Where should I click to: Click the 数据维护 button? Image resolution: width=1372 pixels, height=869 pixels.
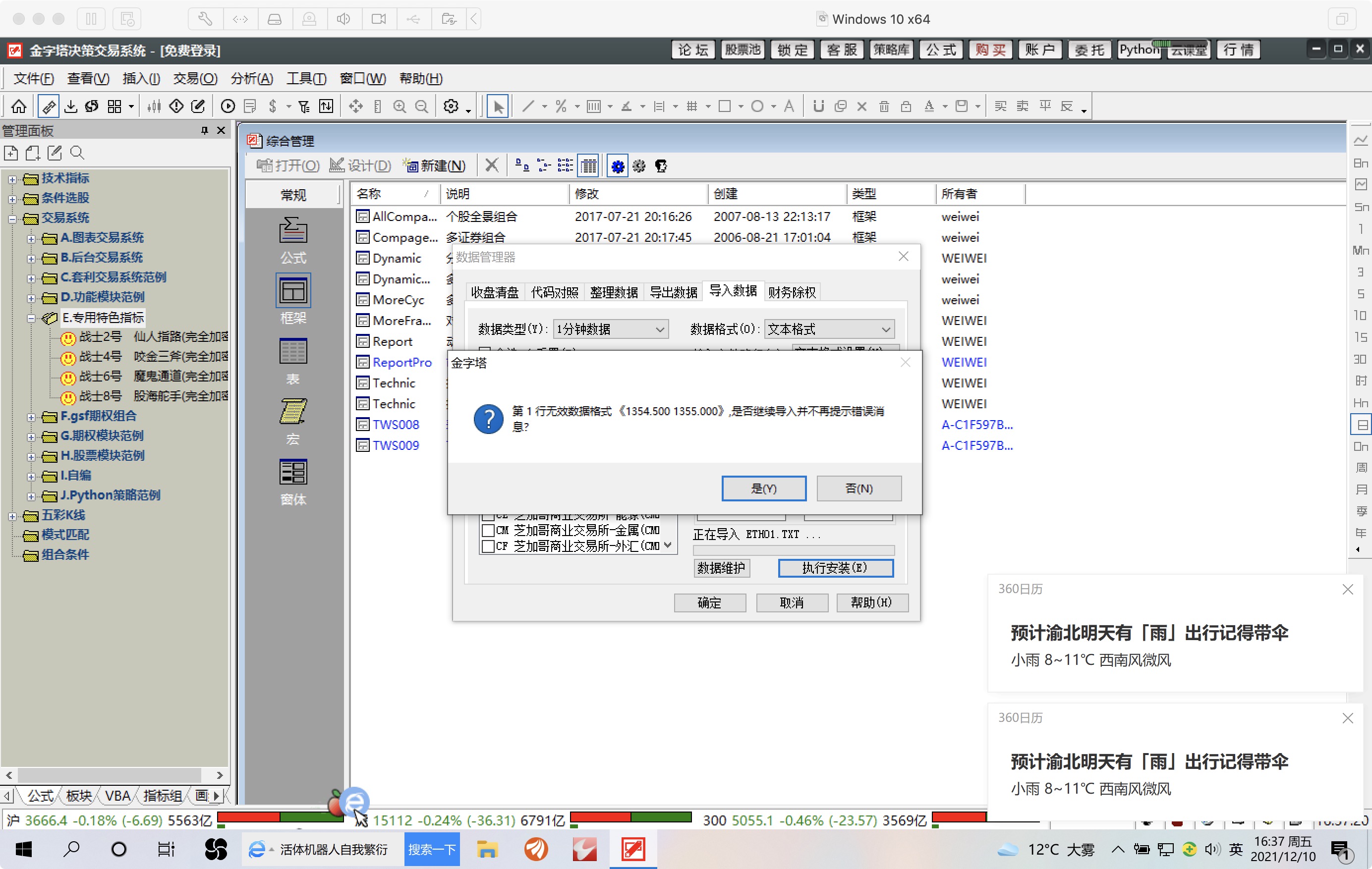point(721,568)
